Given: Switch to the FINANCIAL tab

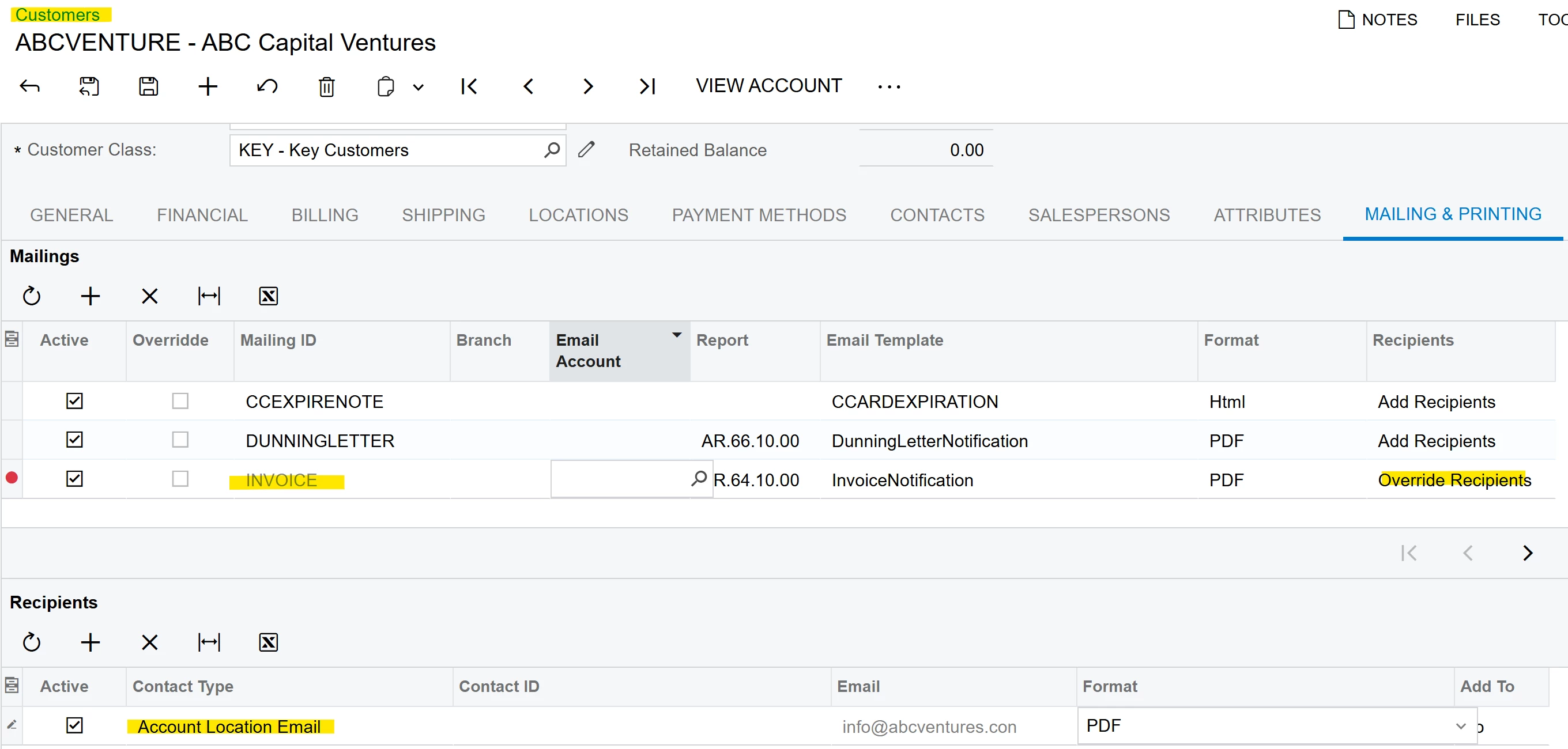Looking at the screenshot, I should (x=202, y=215).
